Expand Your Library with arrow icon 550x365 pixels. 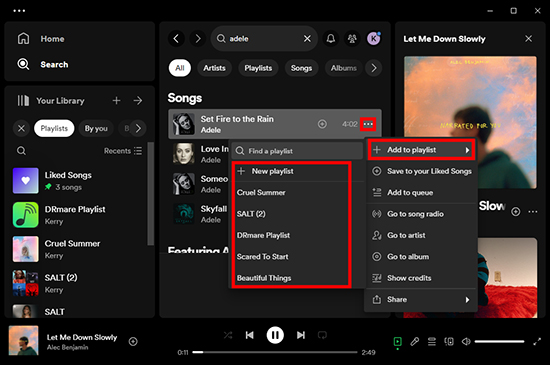(138, 101)
